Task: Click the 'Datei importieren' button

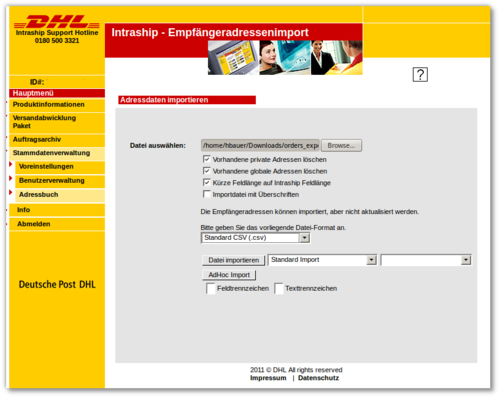Action: pos(234,260)
